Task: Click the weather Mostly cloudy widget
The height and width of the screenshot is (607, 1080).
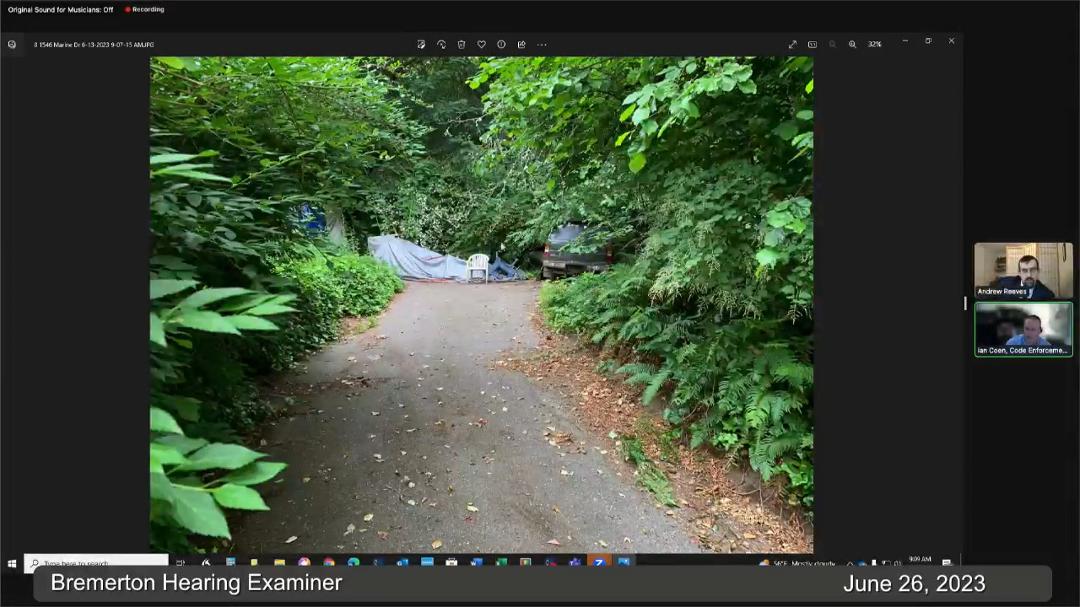Action: pyautogui.click(x=796, y=563)
